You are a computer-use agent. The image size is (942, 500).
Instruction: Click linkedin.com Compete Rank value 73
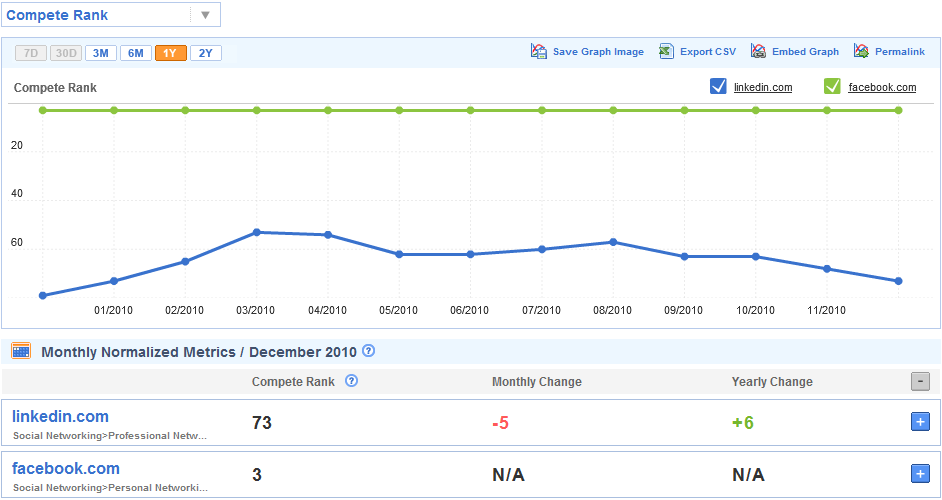pyautogui.click(x=262, y=423)
